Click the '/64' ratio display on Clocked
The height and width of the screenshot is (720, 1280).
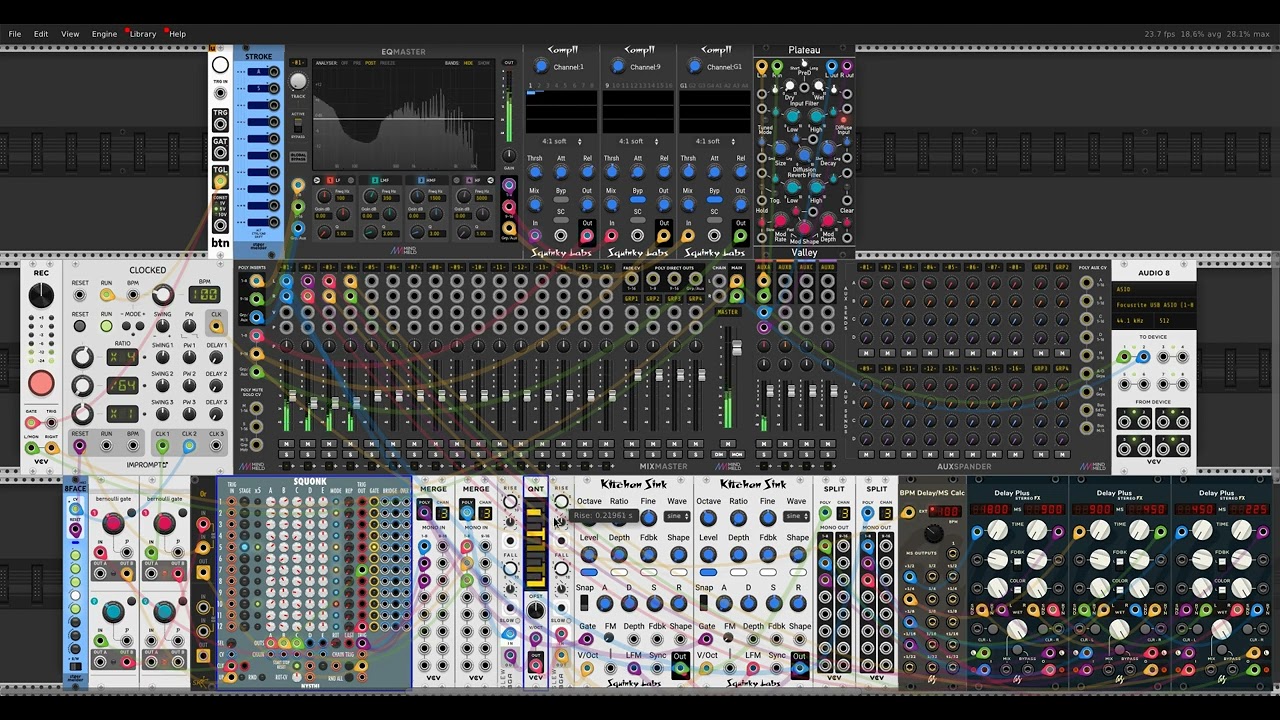tap(123, 385)
